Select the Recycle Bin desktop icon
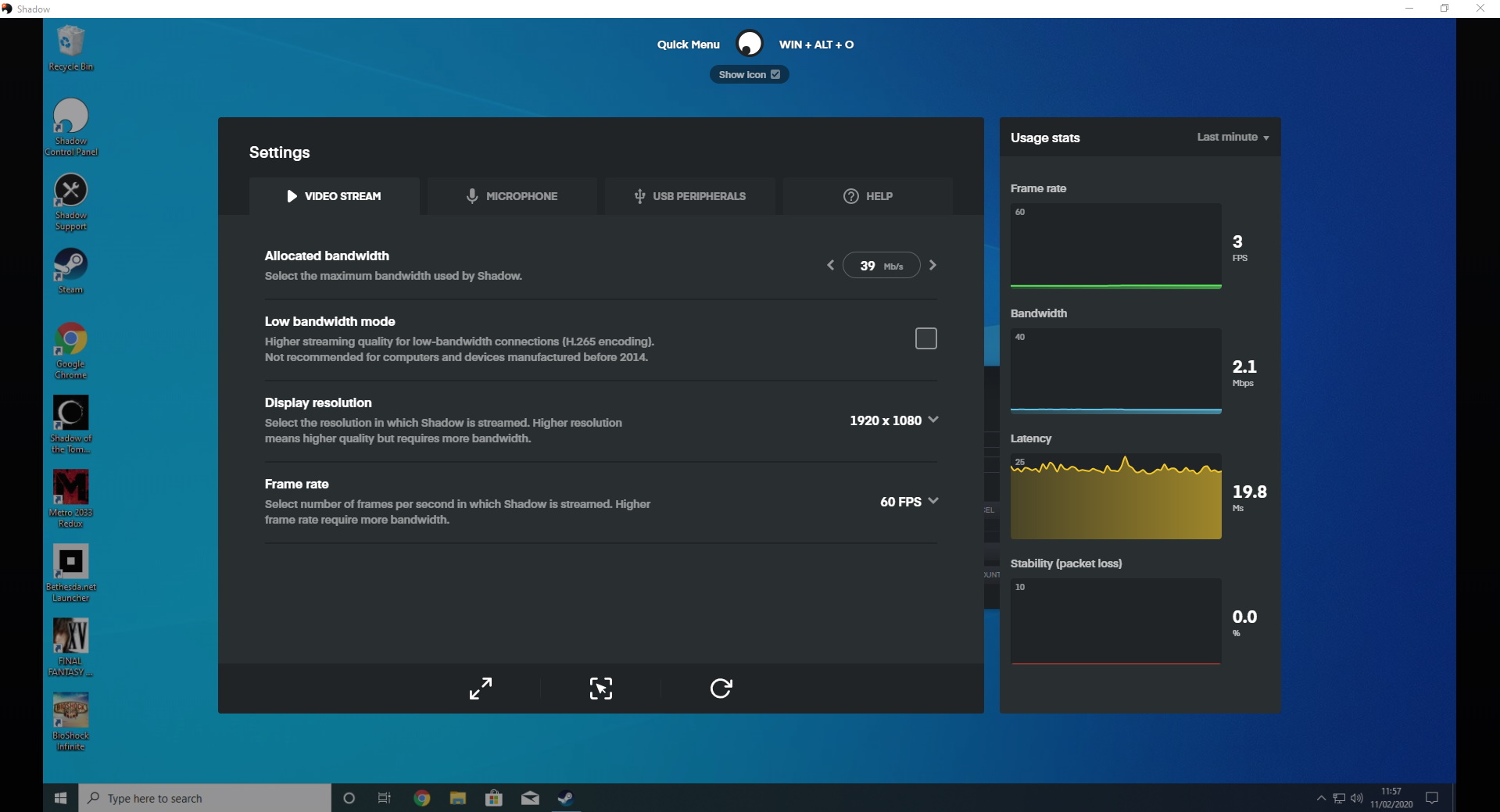1500x812 pixels. pyautogui.click(x=70, y=48)
